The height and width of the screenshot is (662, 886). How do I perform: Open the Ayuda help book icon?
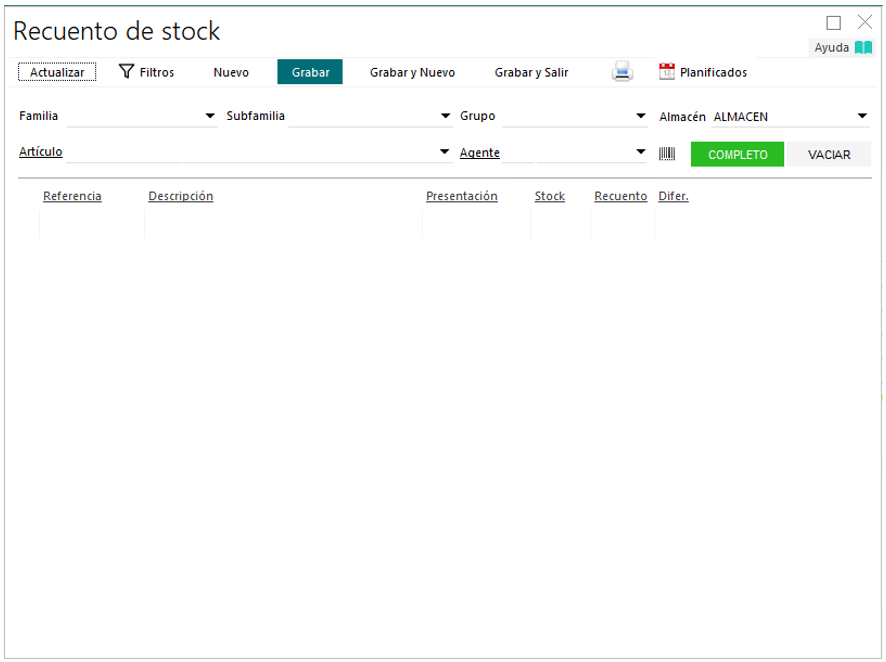(863, 47)
